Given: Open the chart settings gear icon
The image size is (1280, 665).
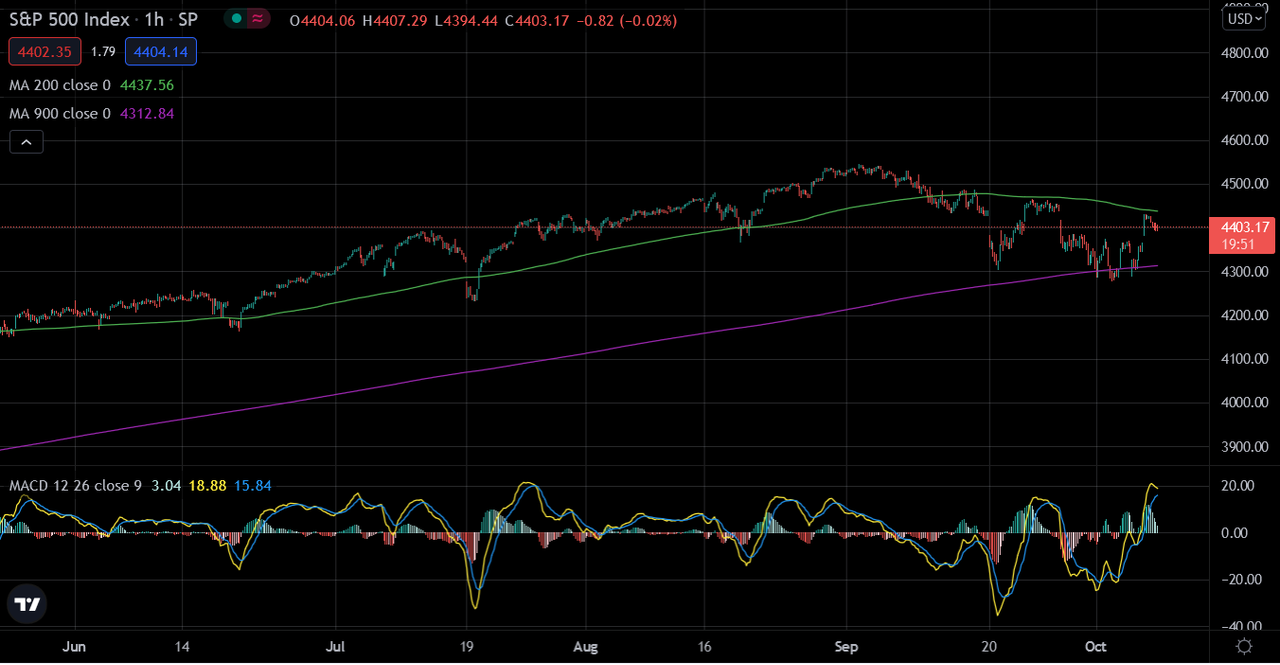Looking at the screenshot, I should 1245,646.
